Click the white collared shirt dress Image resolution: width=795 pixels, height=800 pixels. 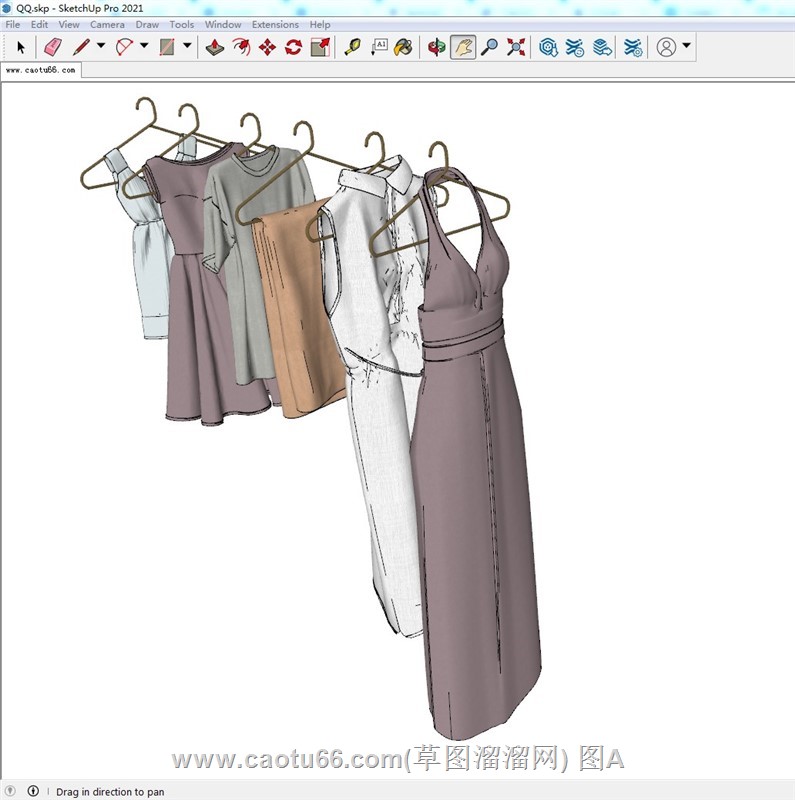[378, 408]
